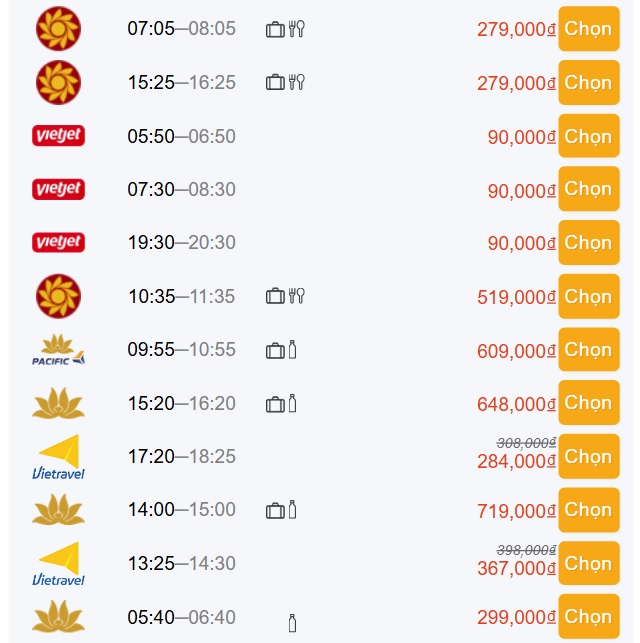Click Vietjet logo on 05:50 flight
This screenshot has width=640, height=643.
tap(59, 136)
